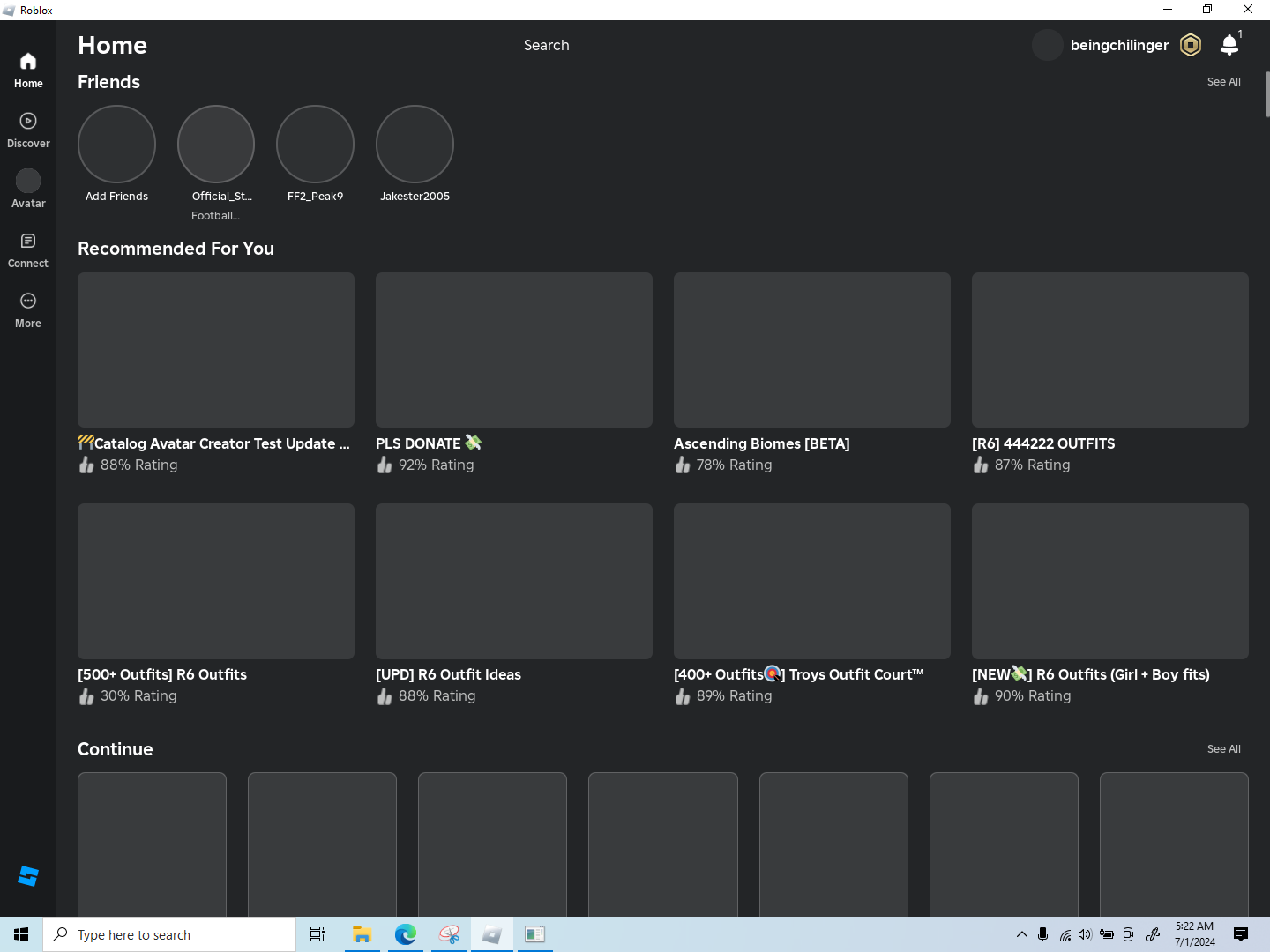
Task: Launch Roblox Studio from the sidebar icon
Action: point(28,876)
